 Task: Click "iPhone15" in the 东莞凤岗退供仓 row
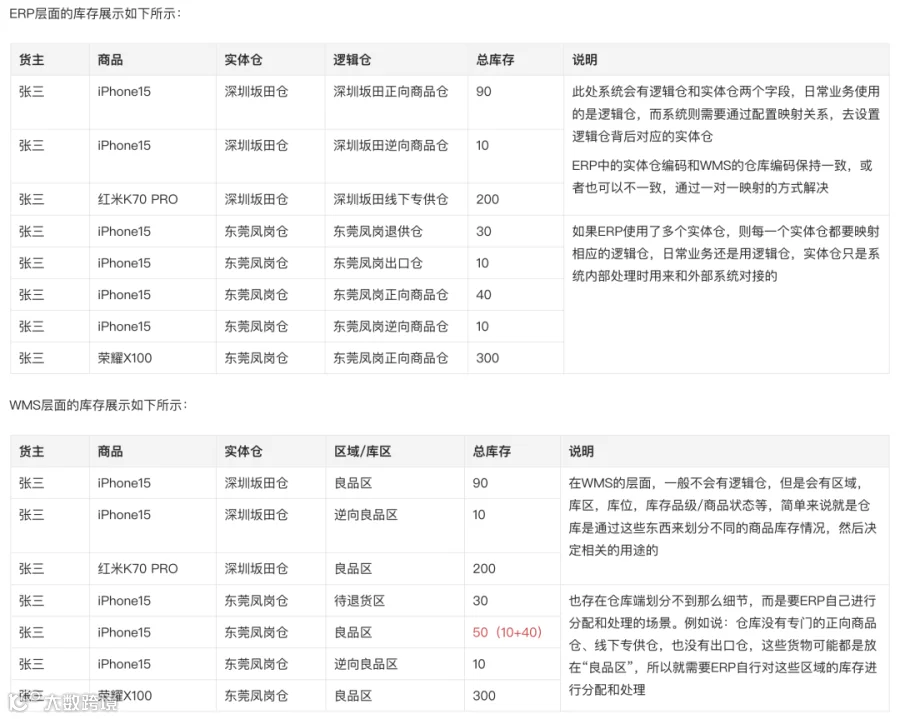click(124, 232)
